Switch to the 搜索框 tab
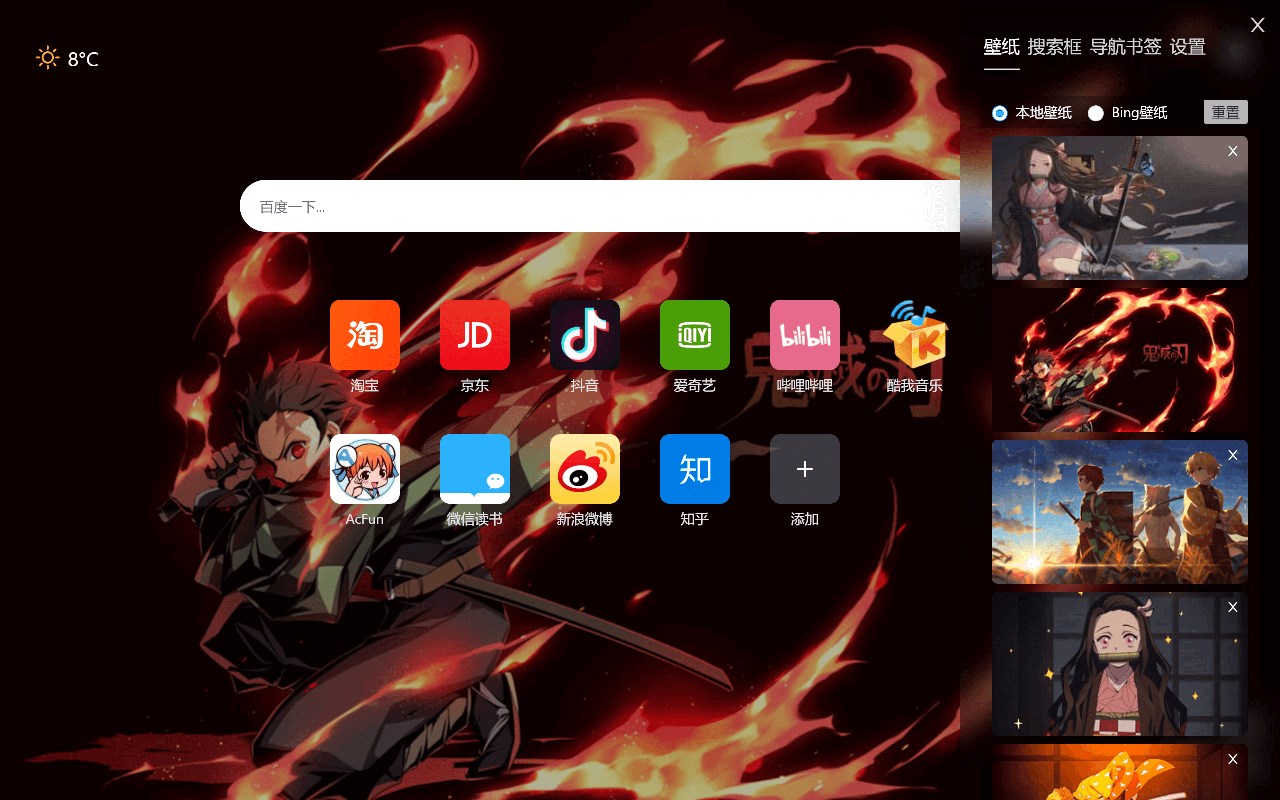The image size is (1280, 800). tap(1055, 47)
